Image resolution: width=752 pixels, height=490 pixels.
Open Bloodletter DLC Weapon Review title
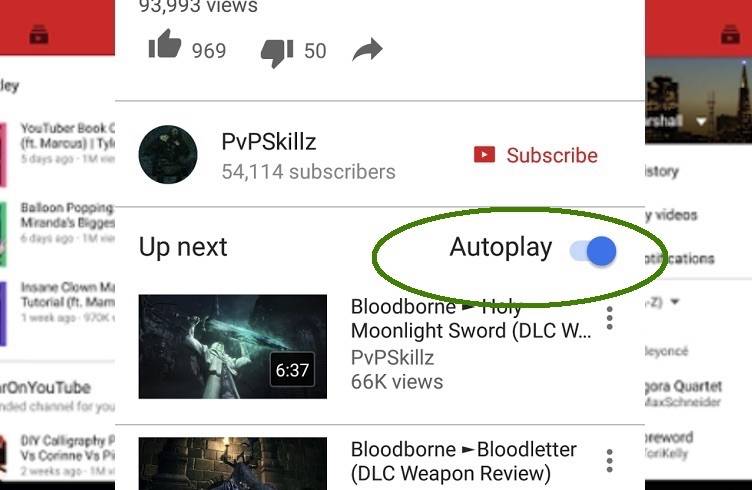(463, 461)
